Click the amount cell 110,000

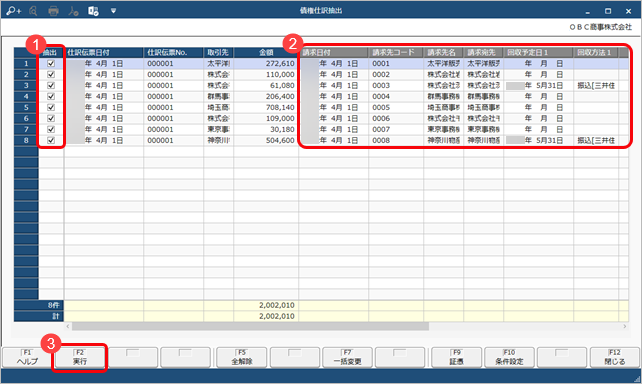click(266, 75)
